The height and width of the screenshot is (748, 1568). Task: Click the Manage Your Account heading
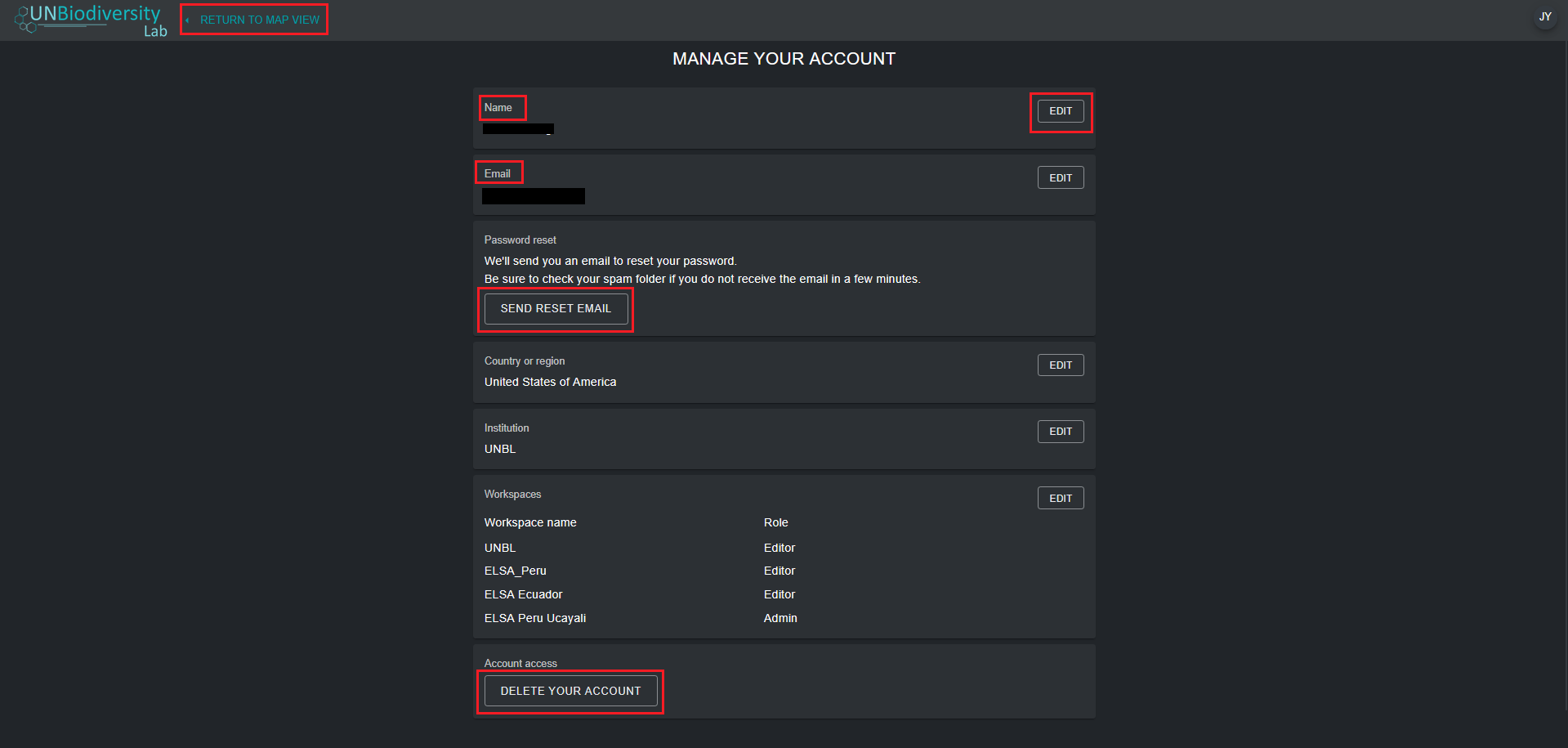784,59
